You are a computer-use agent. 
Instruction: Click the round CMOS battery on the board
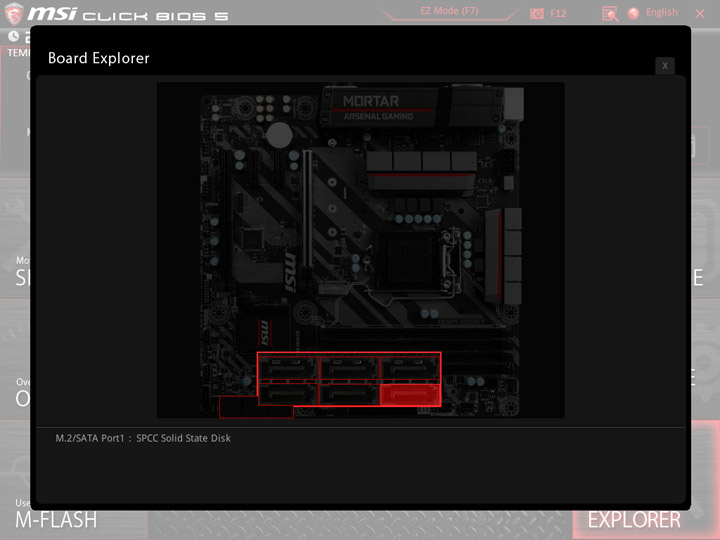click(x=279, y=135)
